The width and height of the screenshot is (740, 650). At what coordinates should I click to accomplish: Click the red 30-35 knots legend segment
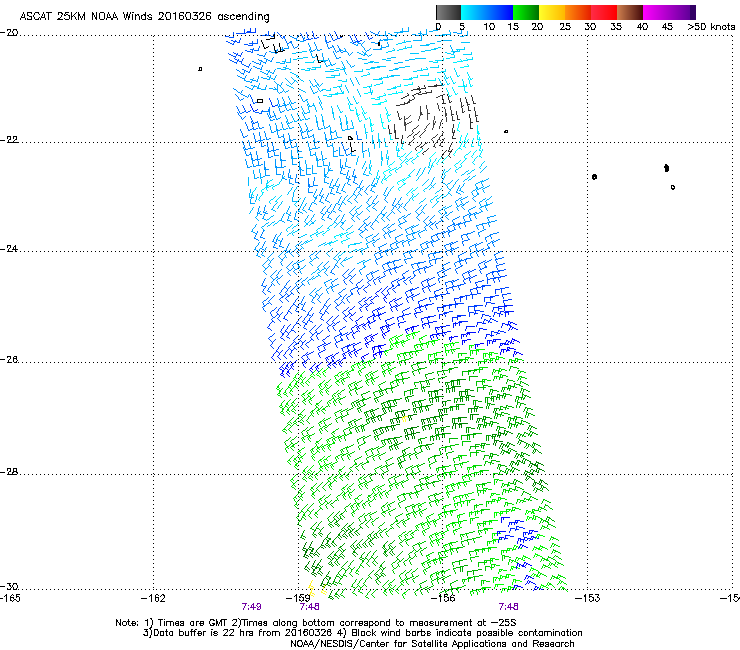604,12
